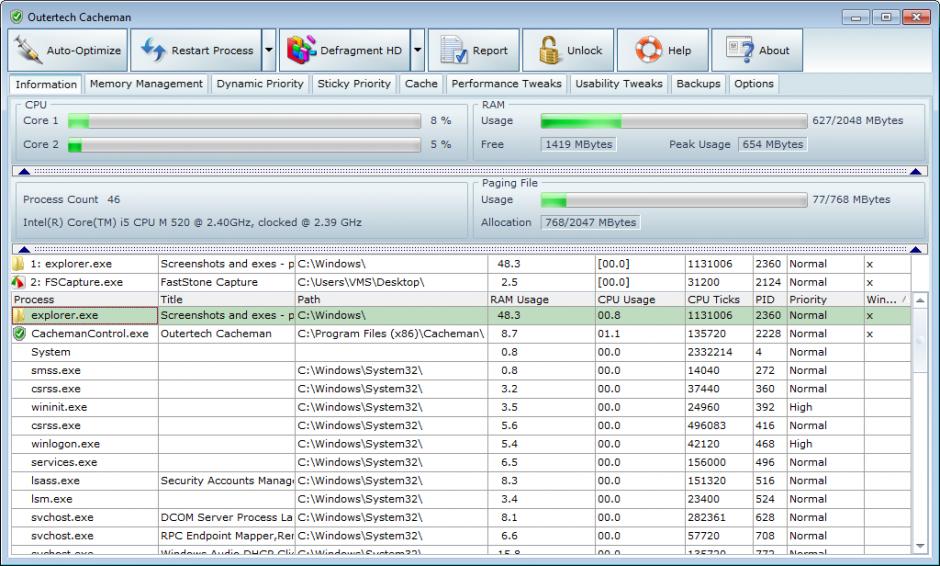Open the Usability Tweaks tab

[x=619, y=84]
